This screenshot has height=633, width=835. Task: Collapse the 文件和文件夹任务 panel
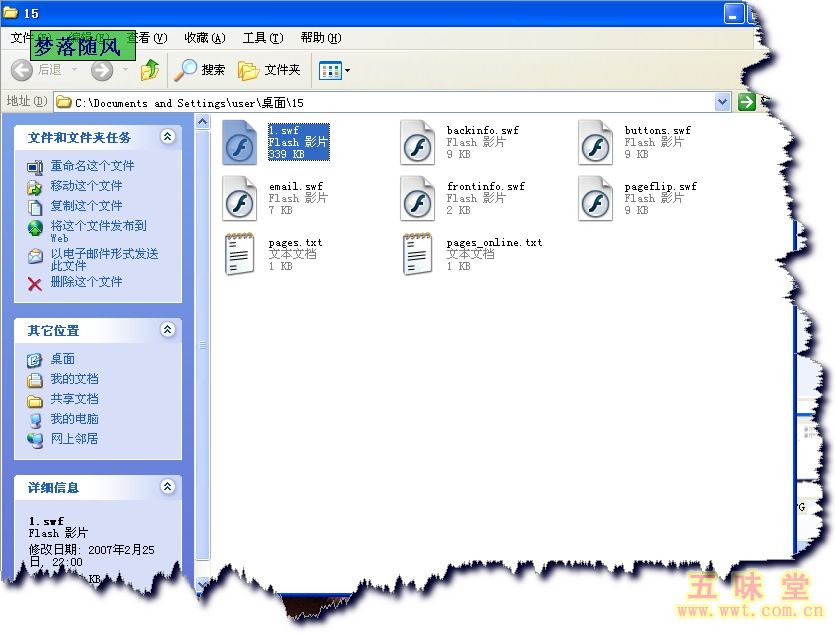pos(167,136)
